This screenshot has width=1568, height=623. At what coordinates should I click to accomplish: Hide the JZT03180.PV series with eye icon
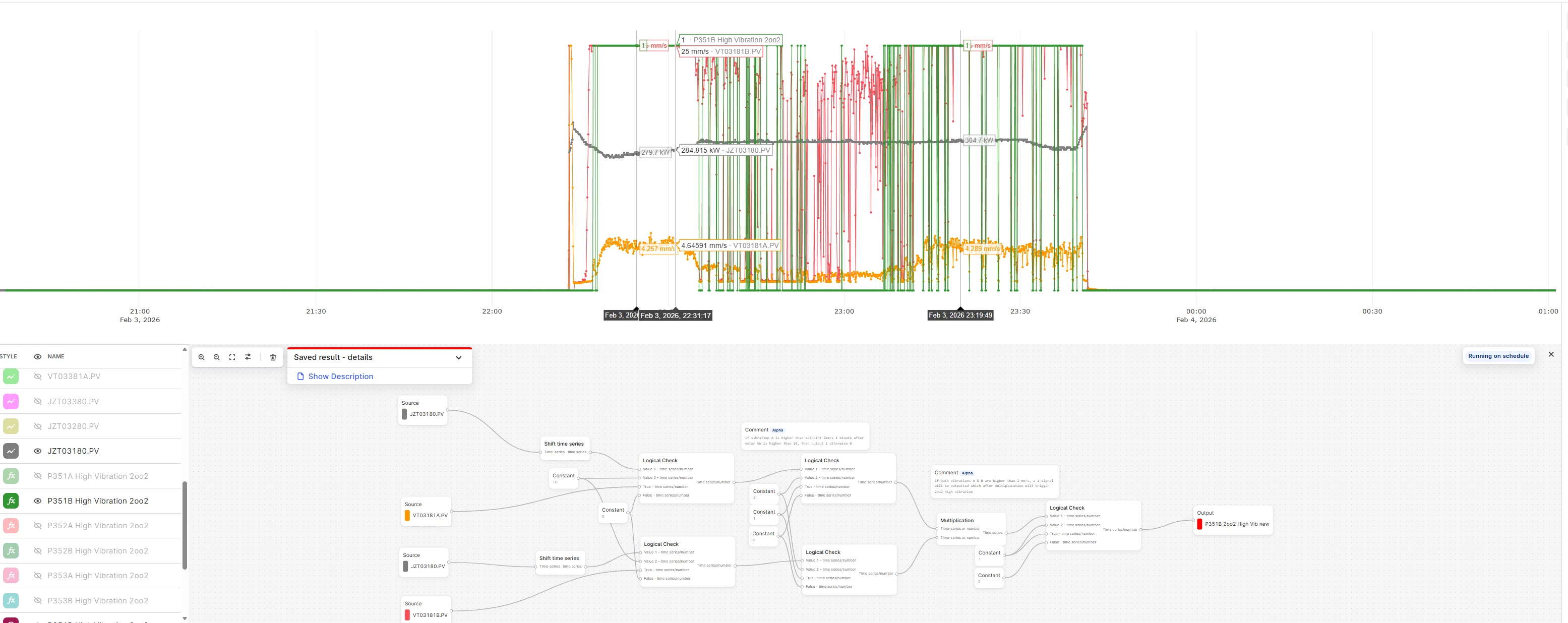38,451
